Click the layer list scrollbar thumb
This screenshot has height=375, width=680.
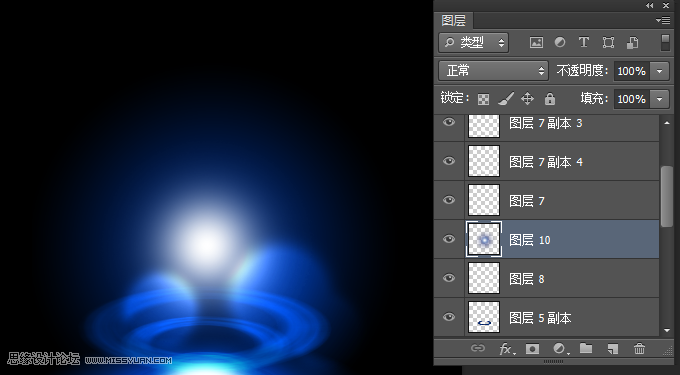point(667,196)
